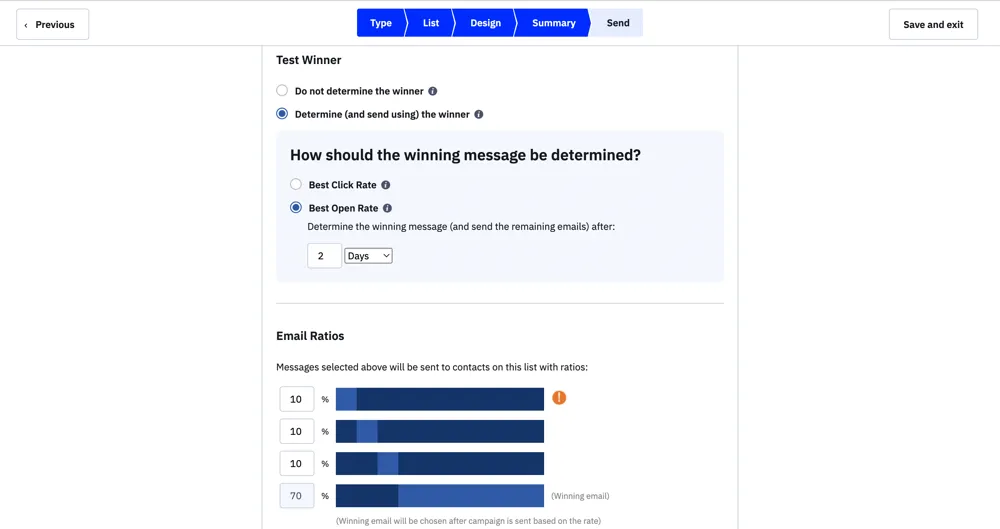Open the Summary step
Image resolution: width=1000 pixels, height=529 pixels.
(554, 23)
